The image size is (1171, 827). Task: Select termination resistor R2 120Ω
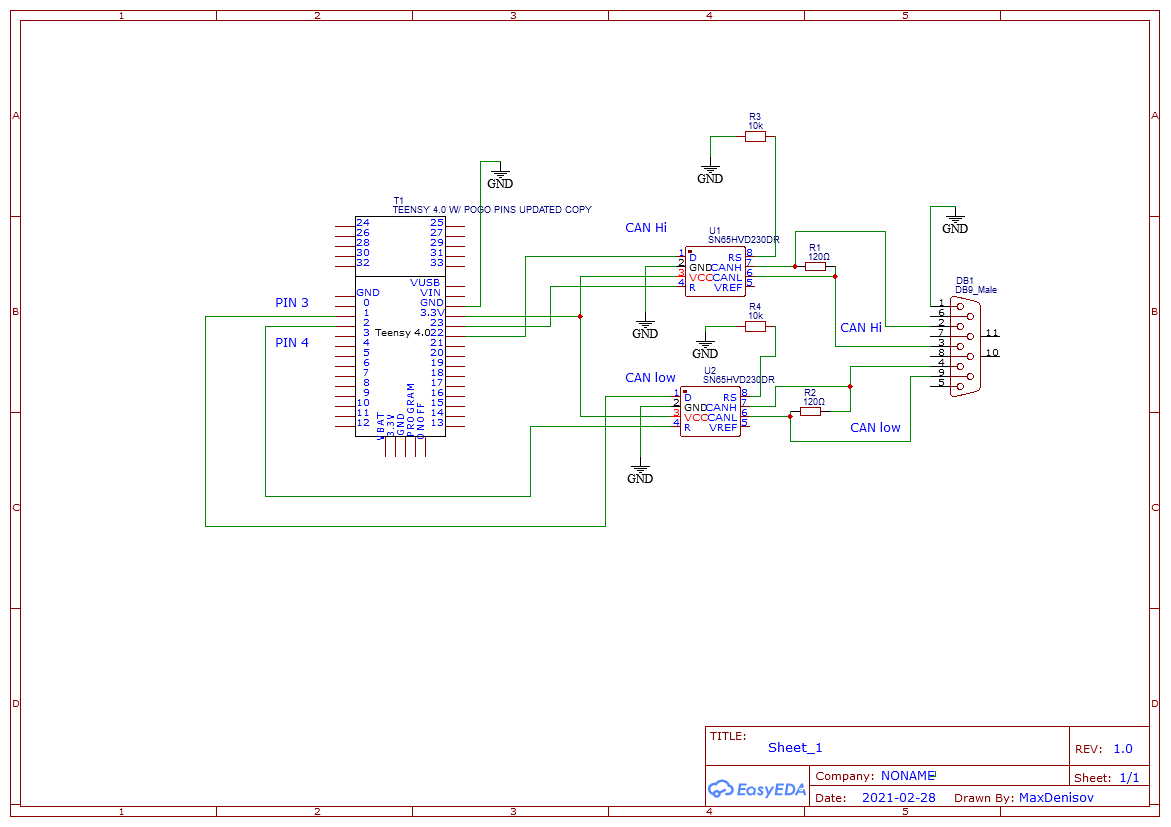(812, 410)
